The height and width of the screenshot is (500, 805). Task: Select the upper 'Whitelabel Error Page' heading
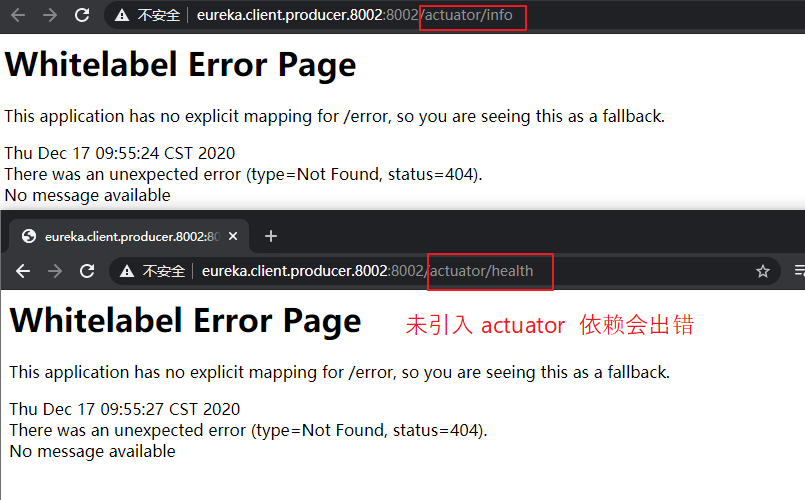pyautogui.click(x=180, y=65)
